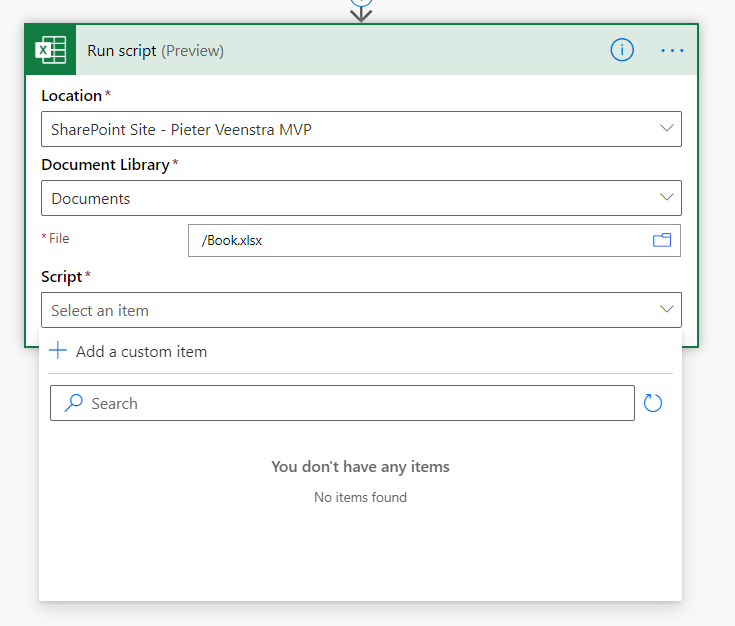Viewport: 735px width, 626px height.
Task: Click the Script label
Action: [x=61, y=277]
